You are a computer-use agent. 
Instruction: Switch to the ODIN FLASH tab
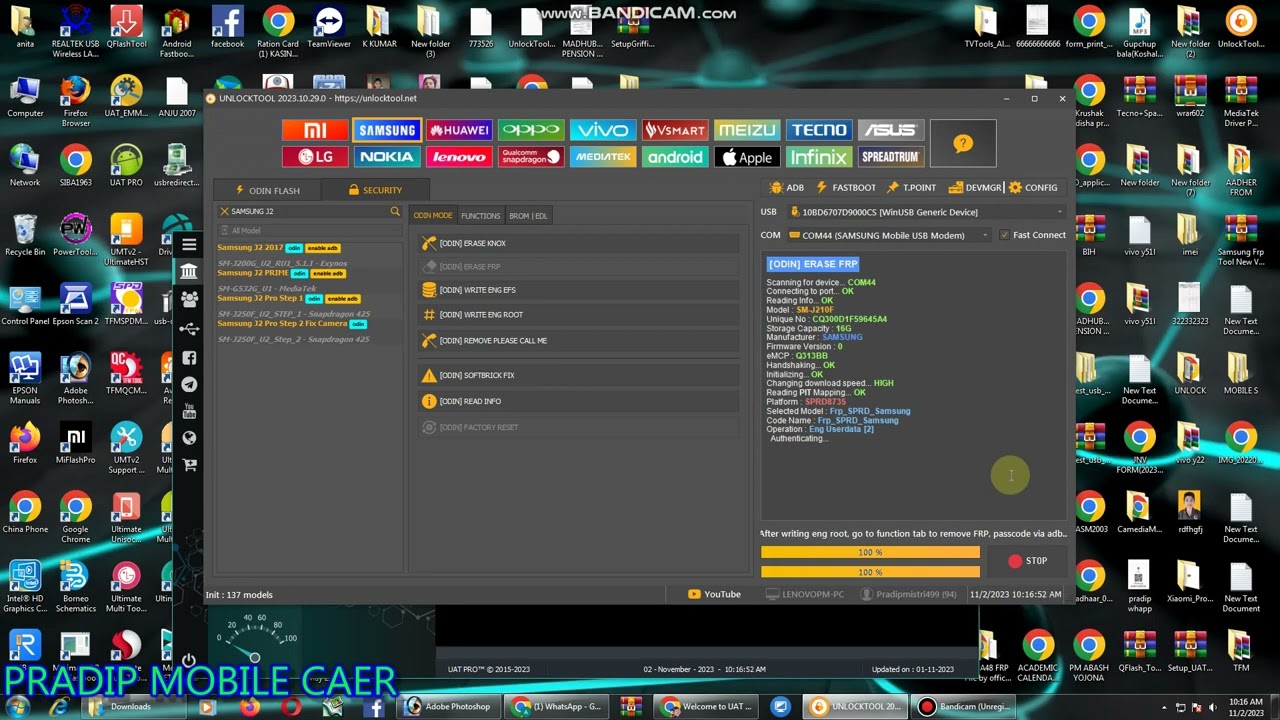[x=268, y=190]
